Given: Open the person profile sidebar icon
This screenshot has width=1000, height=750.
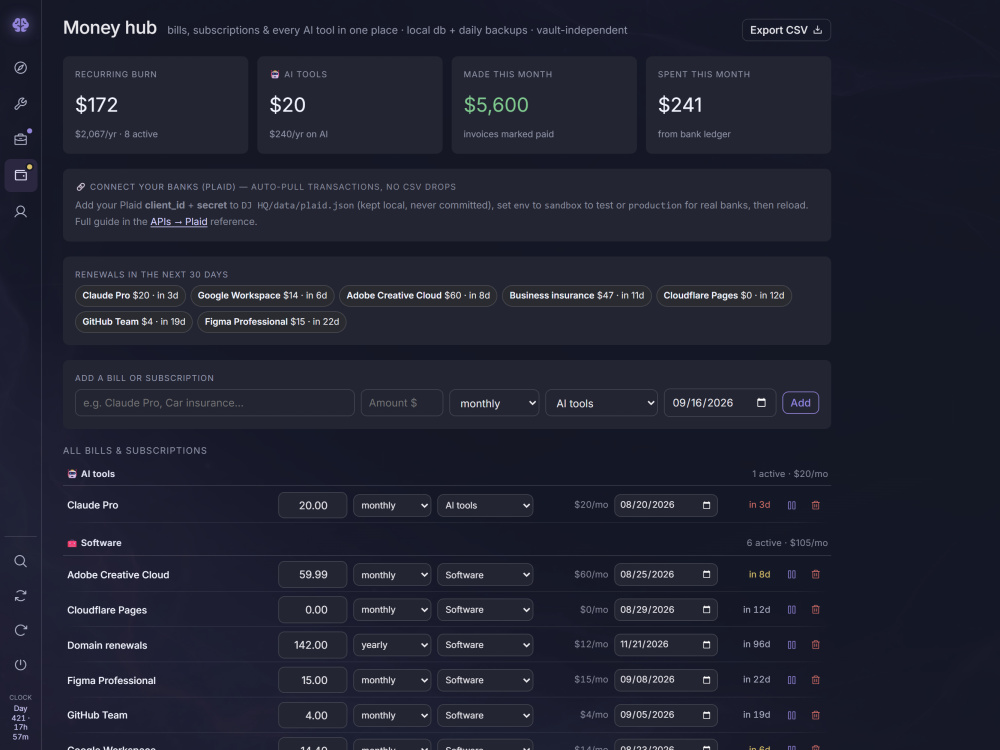Looking at the screenshot, I should [20, 211].
